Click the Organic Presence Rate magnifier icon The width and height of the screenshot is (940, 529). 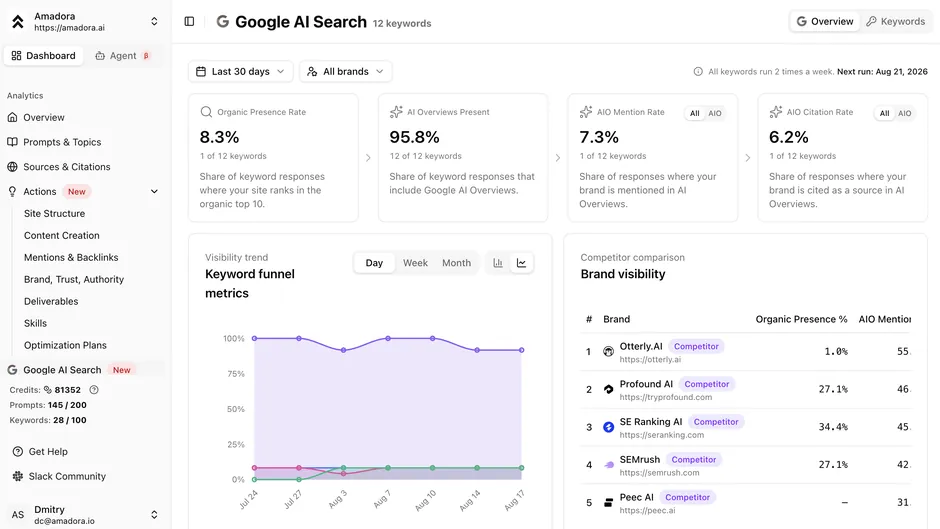(x=206, y=112)
